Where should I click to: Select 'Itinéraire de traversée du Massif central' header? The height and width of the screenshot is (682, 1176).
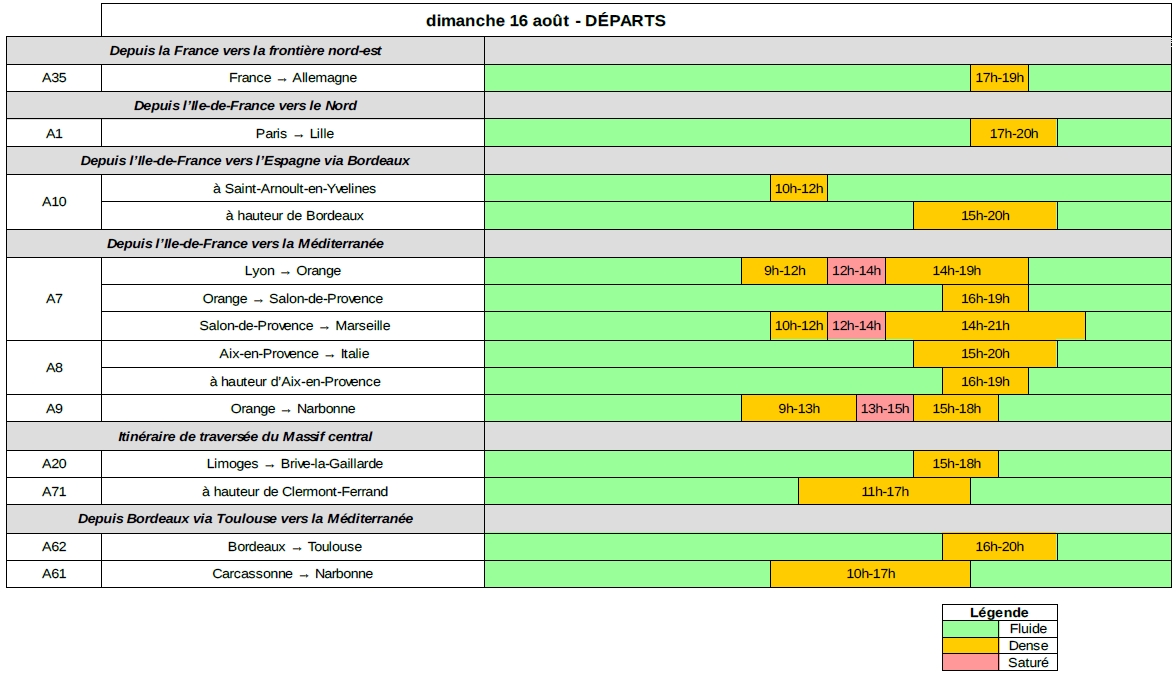tap(245, 436)
